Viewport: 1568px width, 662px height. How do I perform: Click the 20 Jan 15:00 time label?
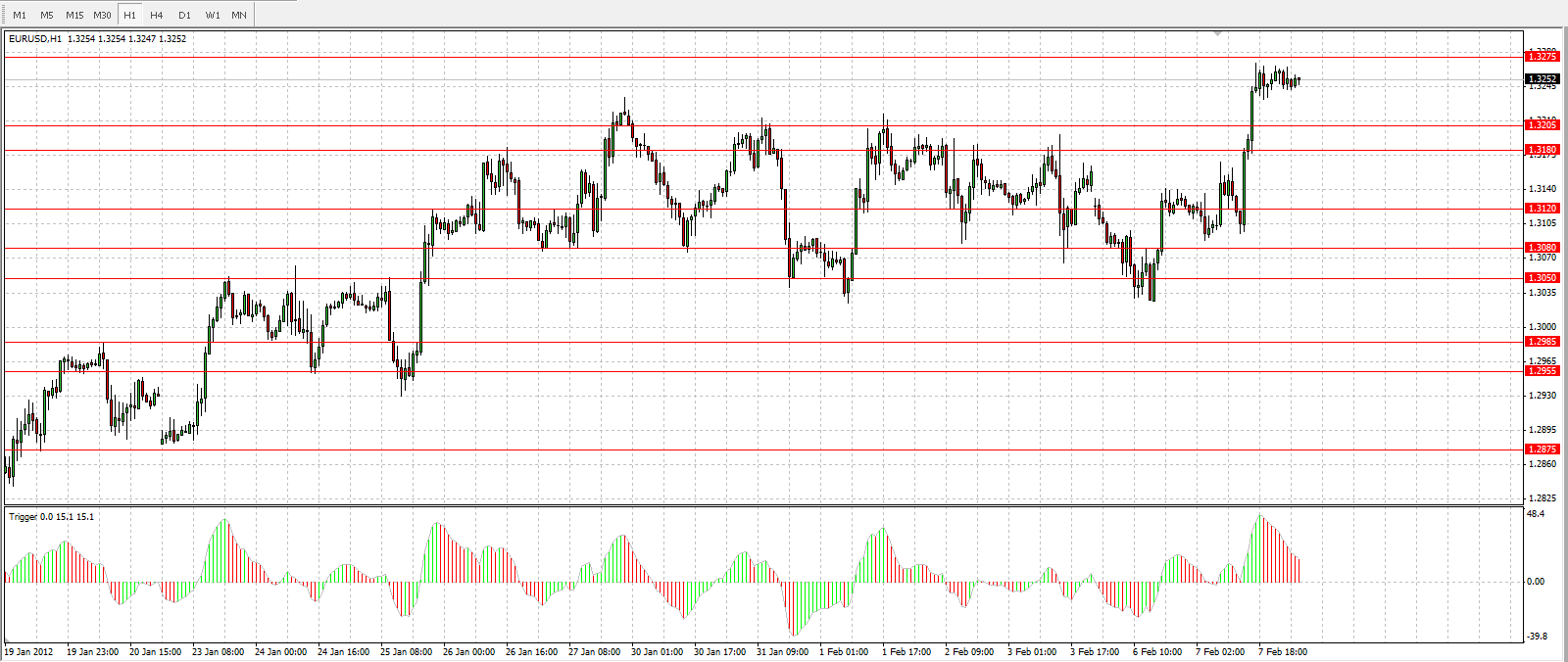pyautogui.click(x=156, y=652)
